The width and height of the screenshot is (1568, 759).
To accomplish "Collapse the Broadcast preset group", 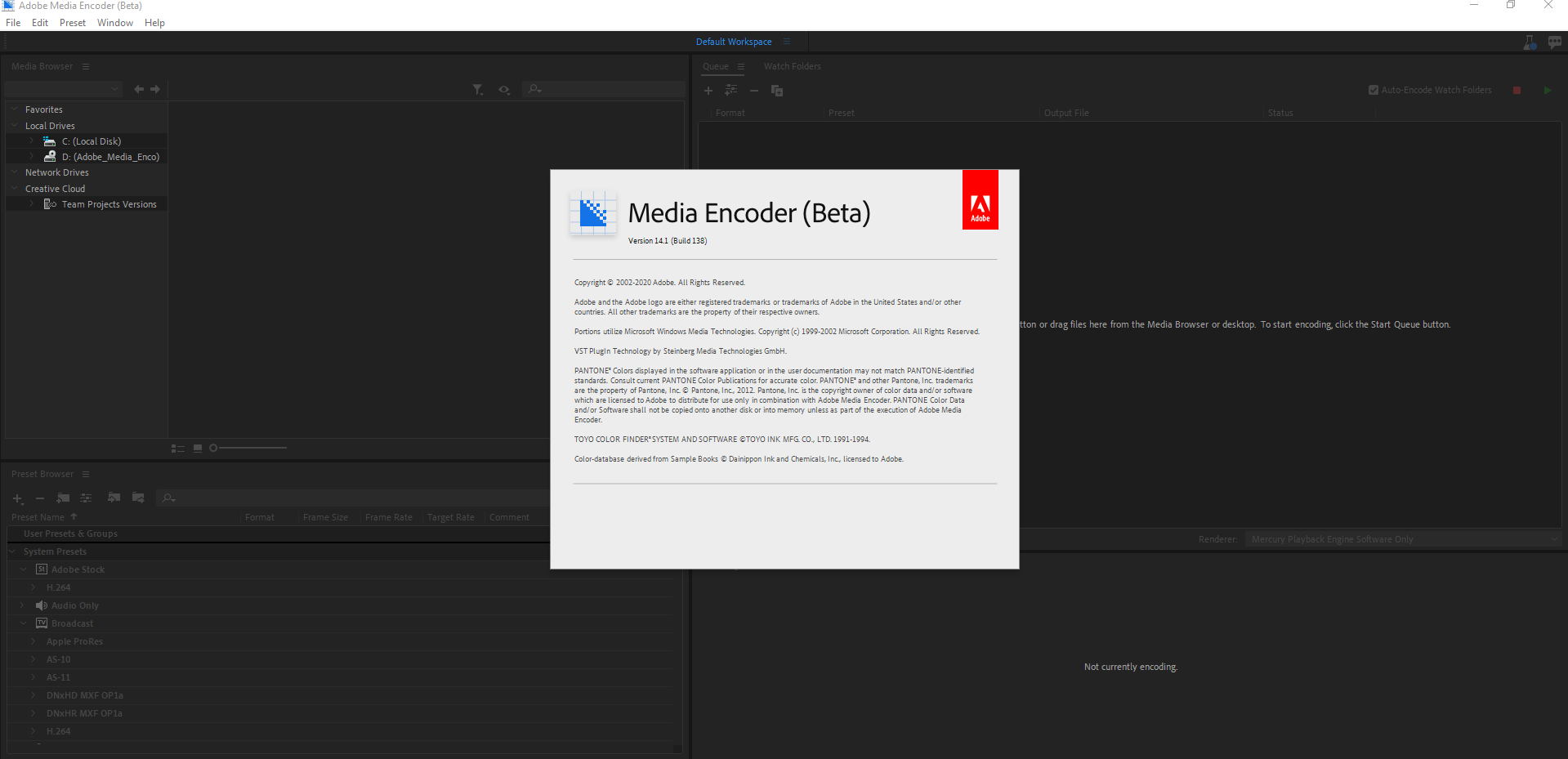I will 23,623.
